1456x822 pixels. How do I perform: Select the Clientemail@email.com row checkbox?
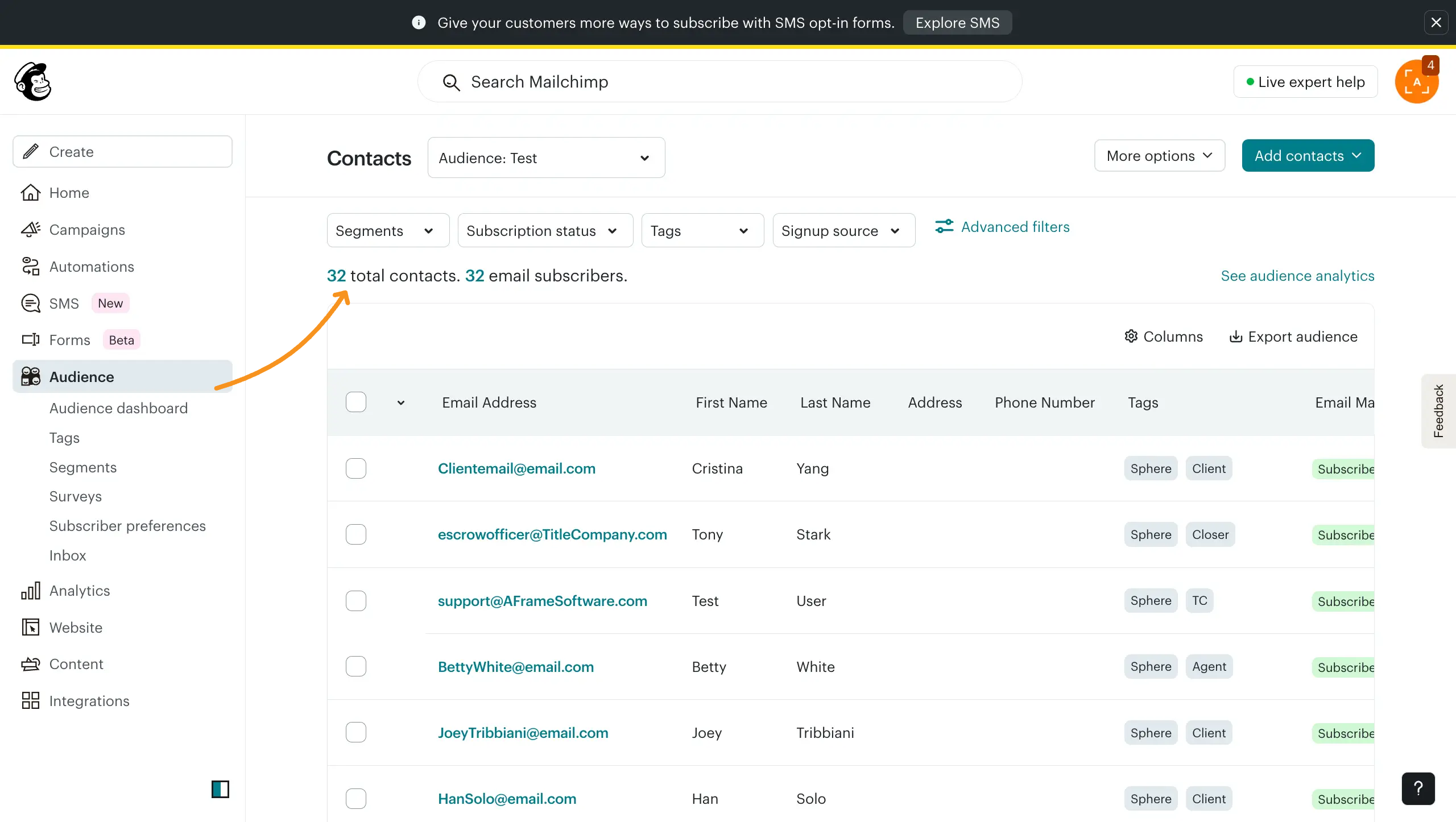356,468
